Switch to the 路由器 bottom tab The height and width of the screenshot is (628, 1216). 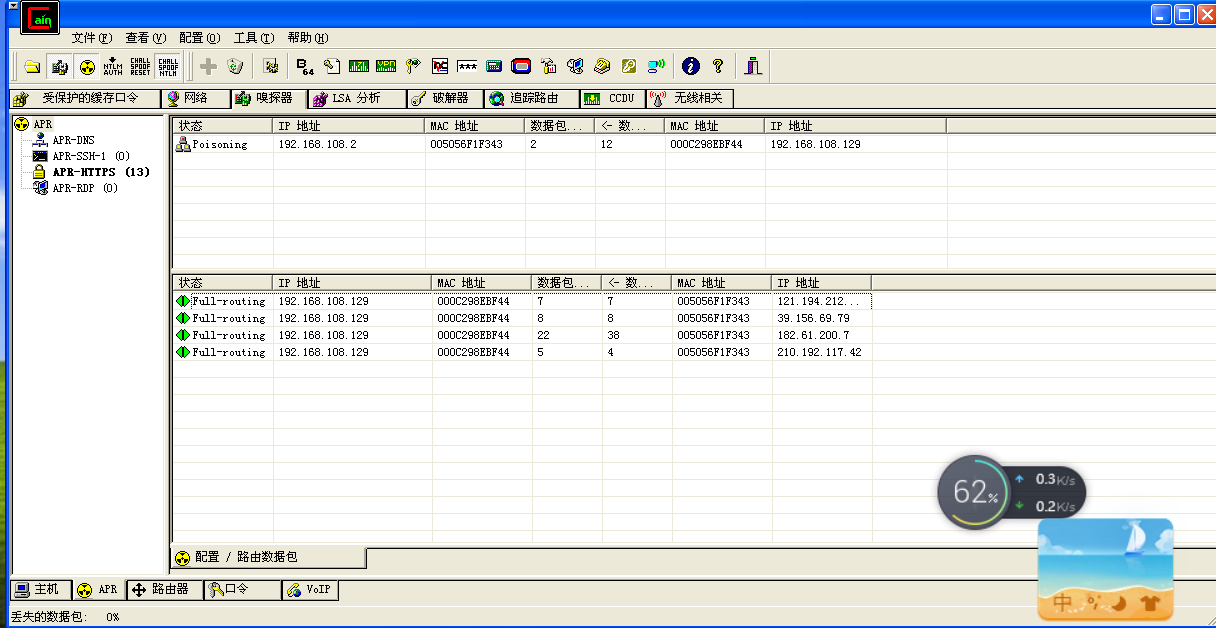point(164,590)
